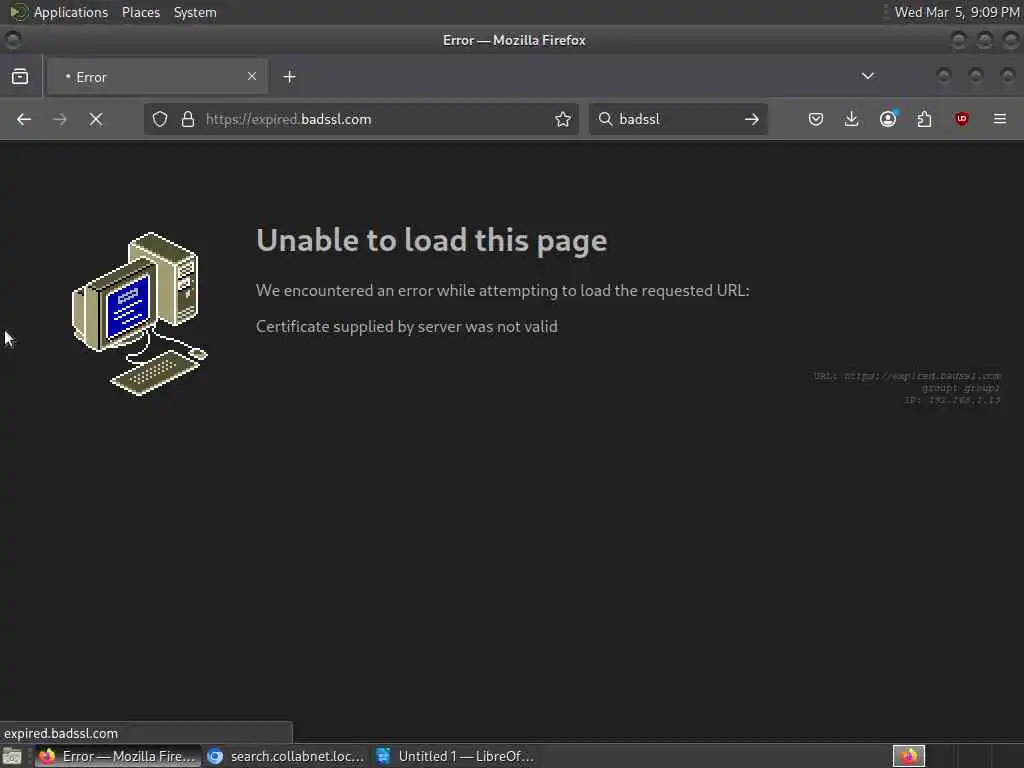Open a new tab
Screen dimensions: 1024x768
[x=289, y=77]
